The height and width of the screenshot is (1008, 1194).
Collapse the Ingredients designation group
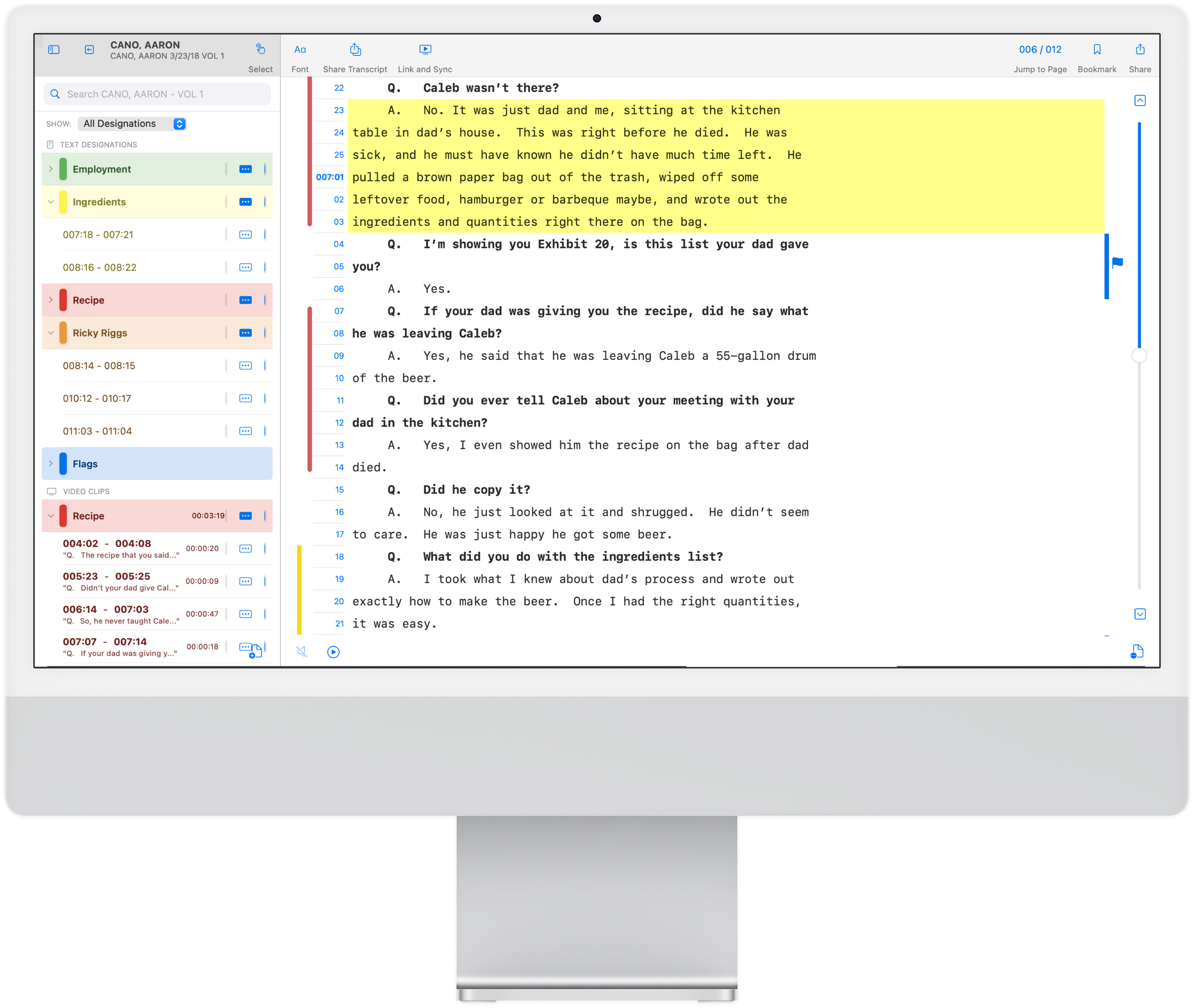pyautogui.click(x=51, y=202)
